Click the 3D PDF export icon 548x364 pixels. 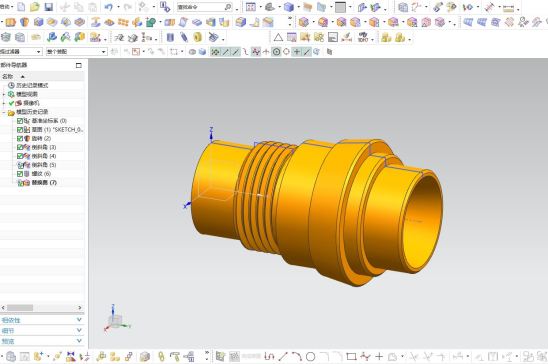tap(363, 37)
